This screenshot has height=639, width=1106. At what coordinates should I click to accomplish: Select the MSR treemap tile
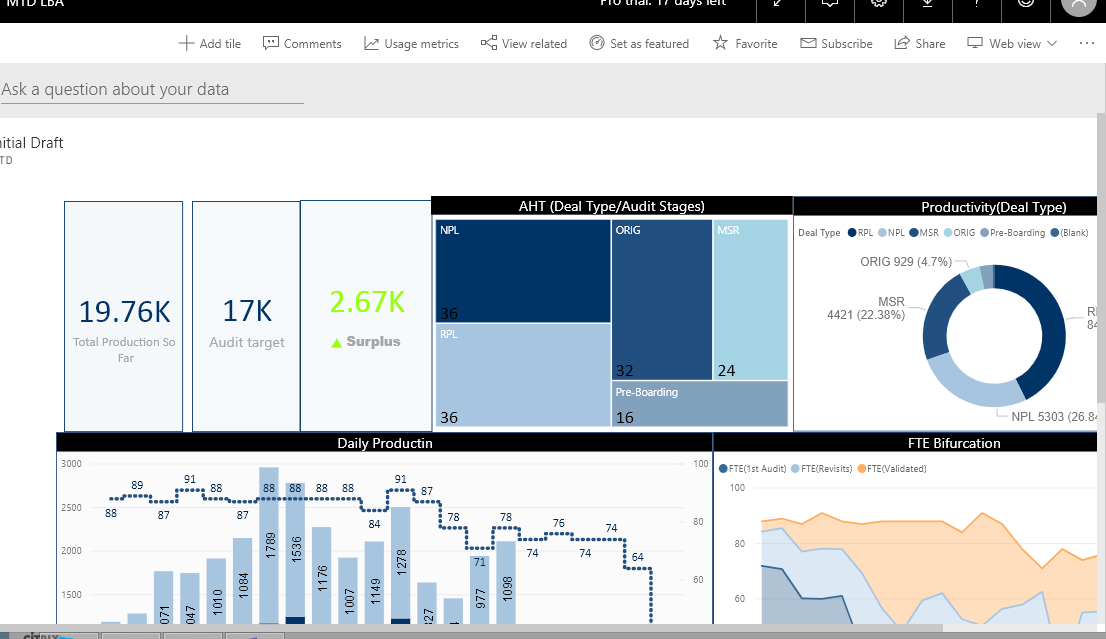click(x=750, y=300)
